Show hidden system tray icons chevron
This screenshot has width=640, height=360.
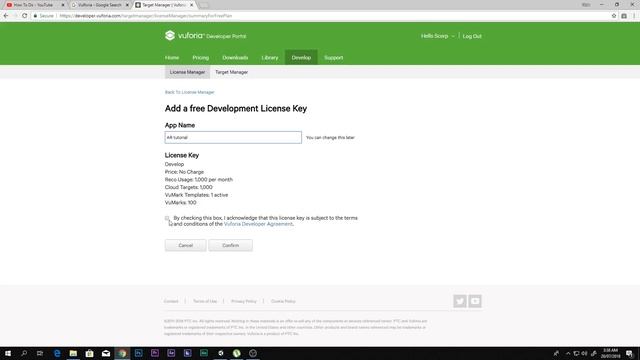click(568, 353)
